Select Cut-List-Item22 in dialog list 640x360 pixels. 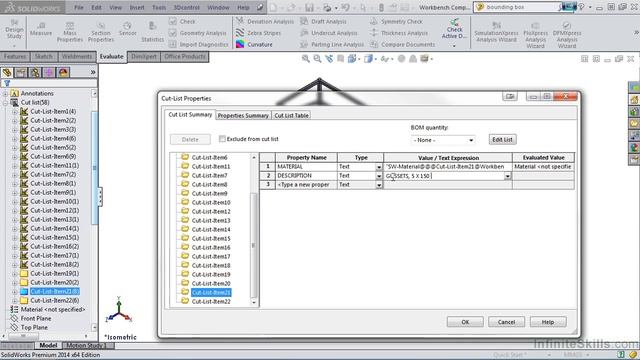(211, 302)
